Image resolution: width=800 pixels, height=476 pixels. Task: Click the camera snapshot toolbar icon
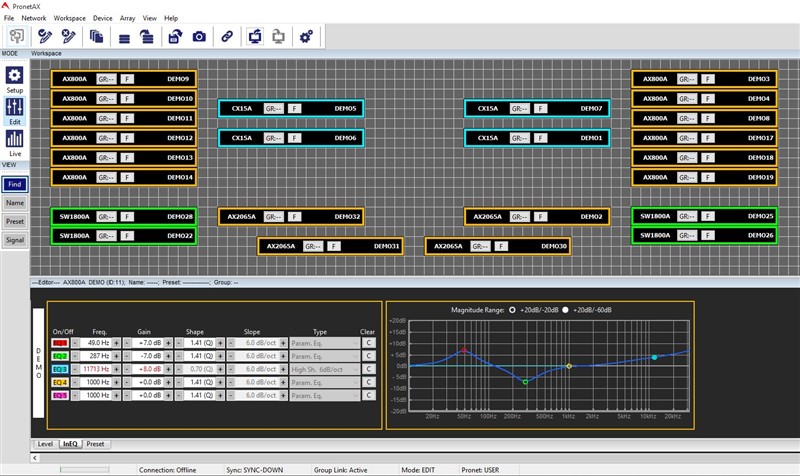click(x=199, y=36)
